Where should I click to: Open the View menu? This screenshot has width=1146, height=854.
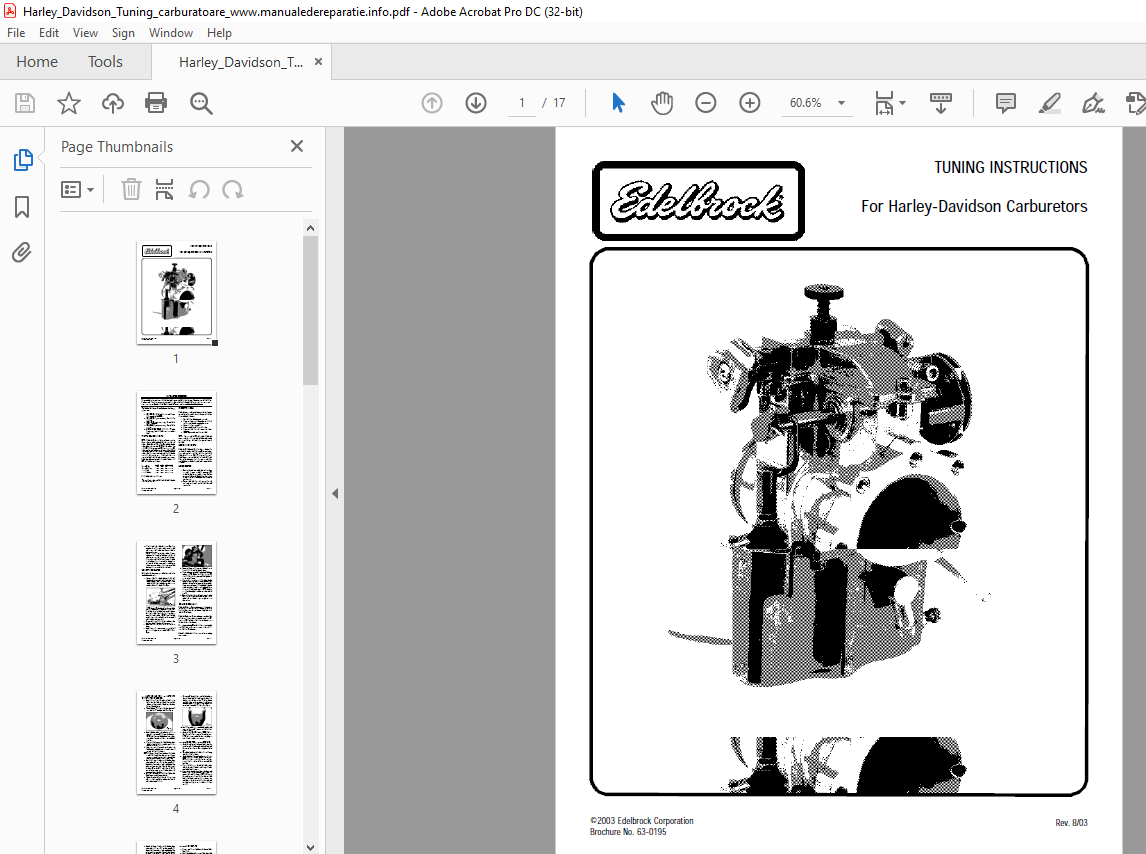tap(85, 33)
